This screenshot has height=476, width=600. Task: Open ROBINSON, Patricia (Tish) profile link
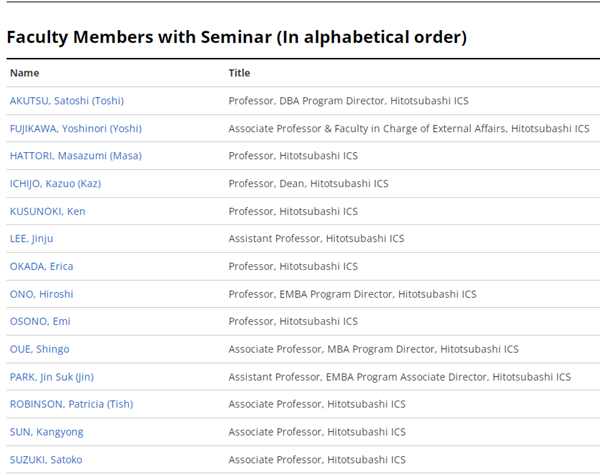(x=72, y=404)
